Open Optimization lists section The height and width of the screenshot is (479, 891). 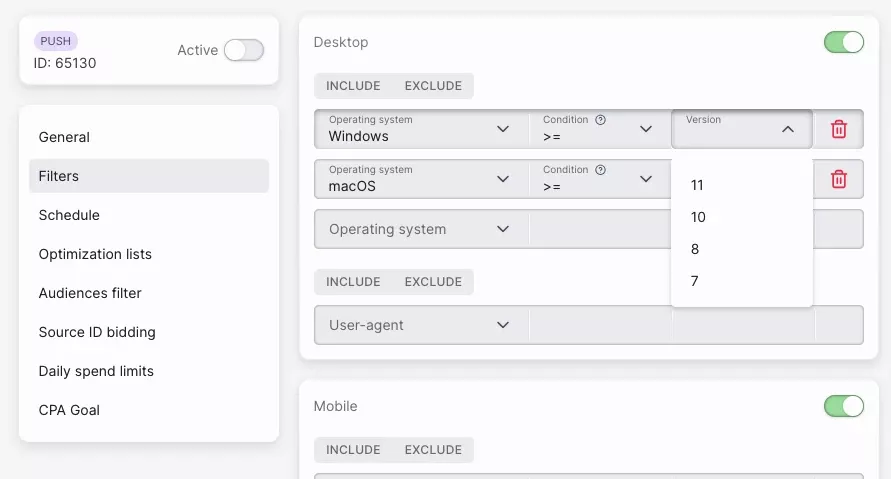click(149, 254)
